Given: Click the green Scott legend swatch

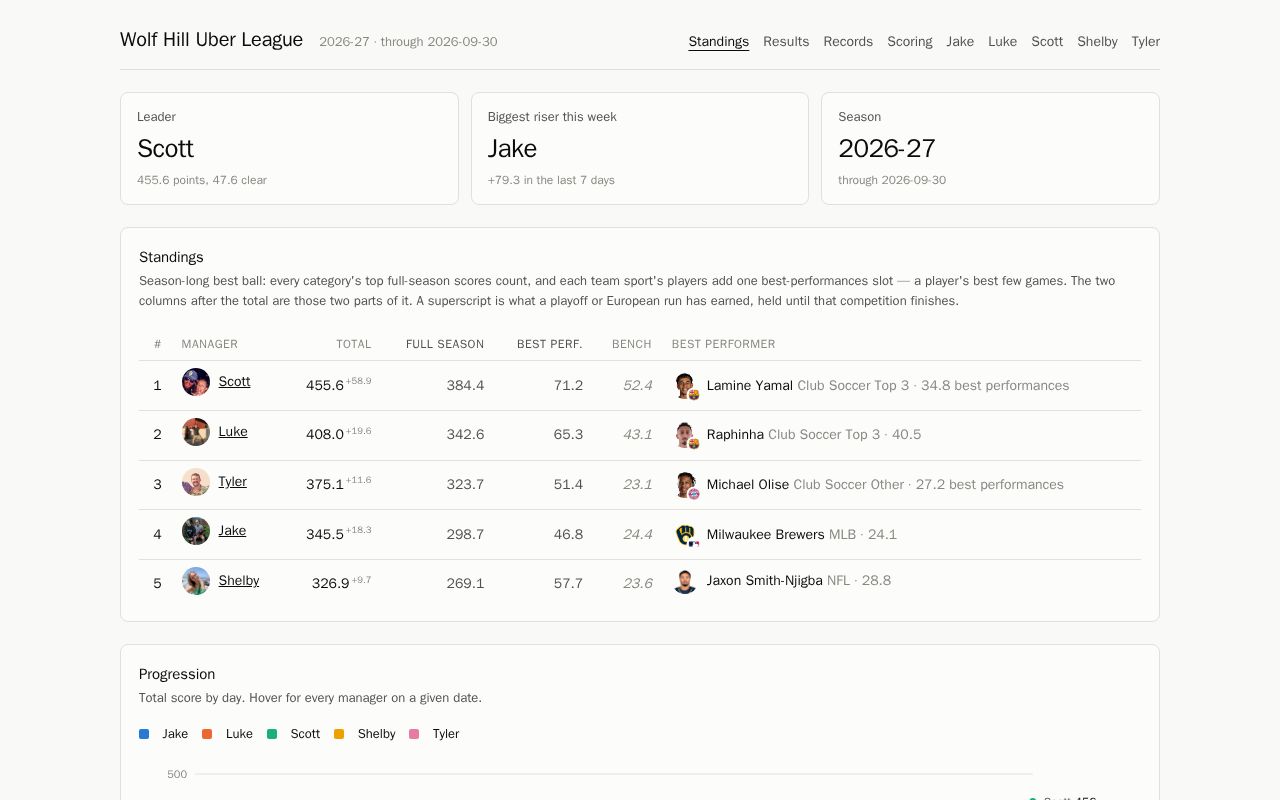Looking at the screenshot, I should pyautogui.click(x=272, y=734).
